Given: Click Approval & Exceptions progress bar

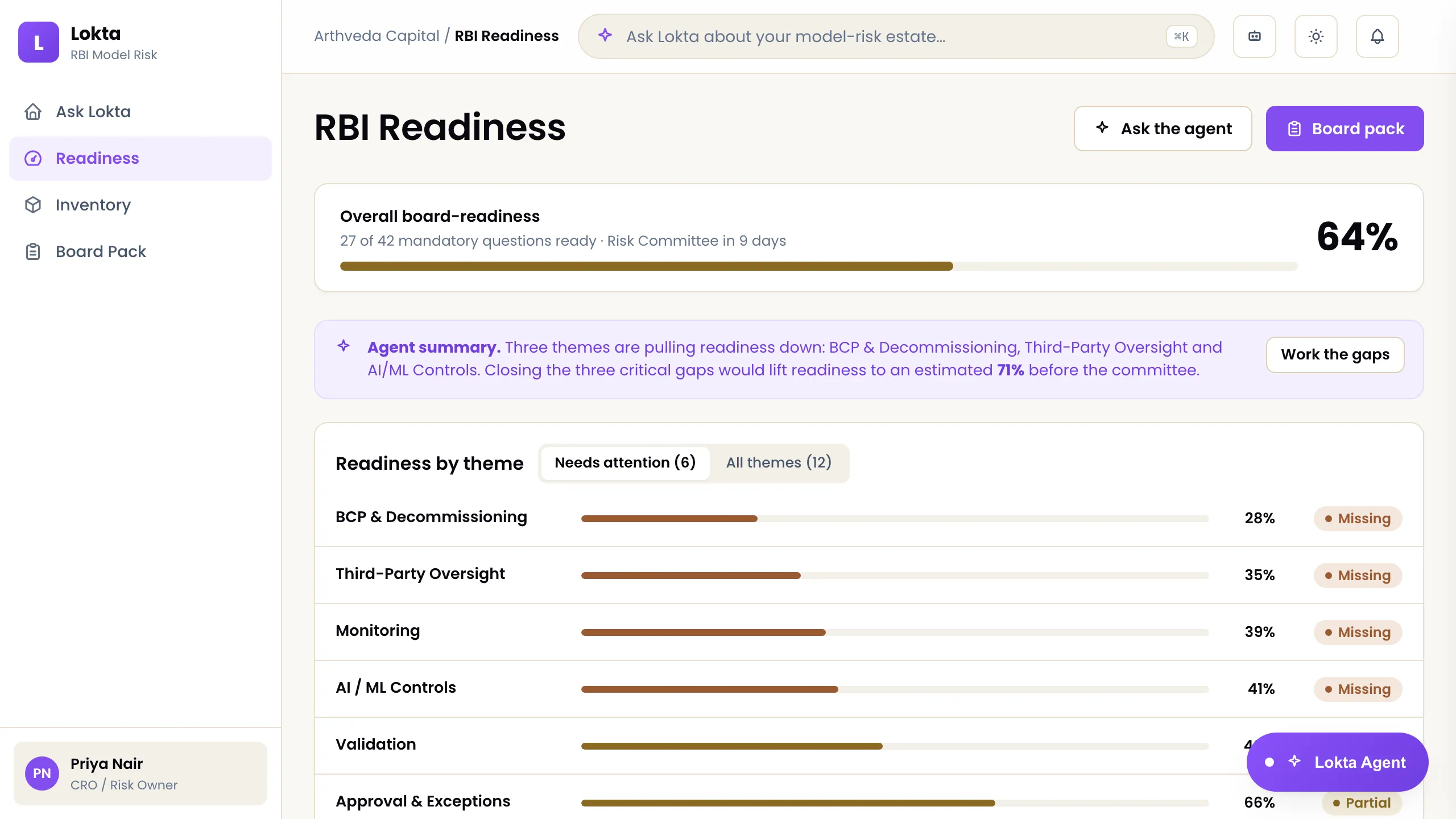Looking at the screenshot, I should [895, 803].
